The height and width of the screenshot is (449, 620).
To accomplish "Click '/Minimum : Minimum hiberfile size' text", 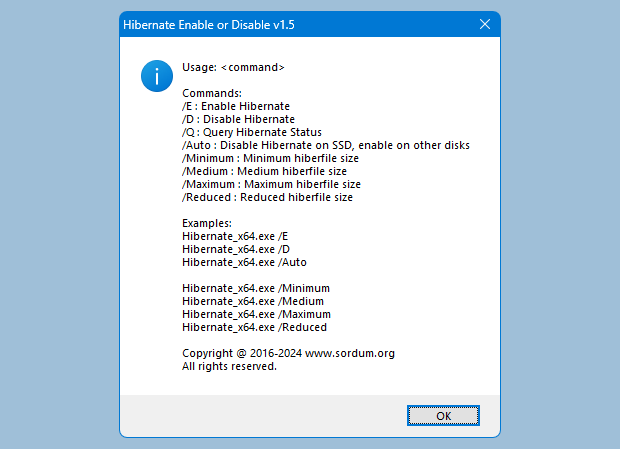I will pos(270,158).
